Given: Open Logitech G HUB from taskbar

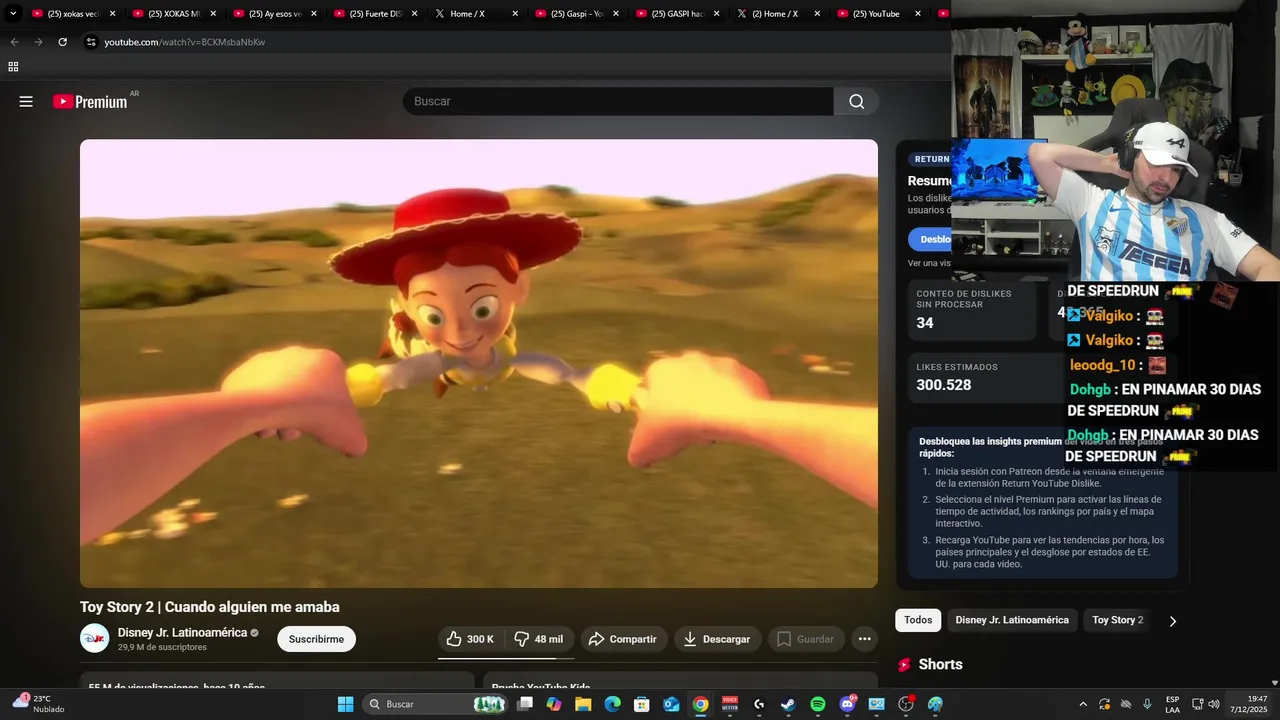Looking at the screenshot, I should click(759, 704).
